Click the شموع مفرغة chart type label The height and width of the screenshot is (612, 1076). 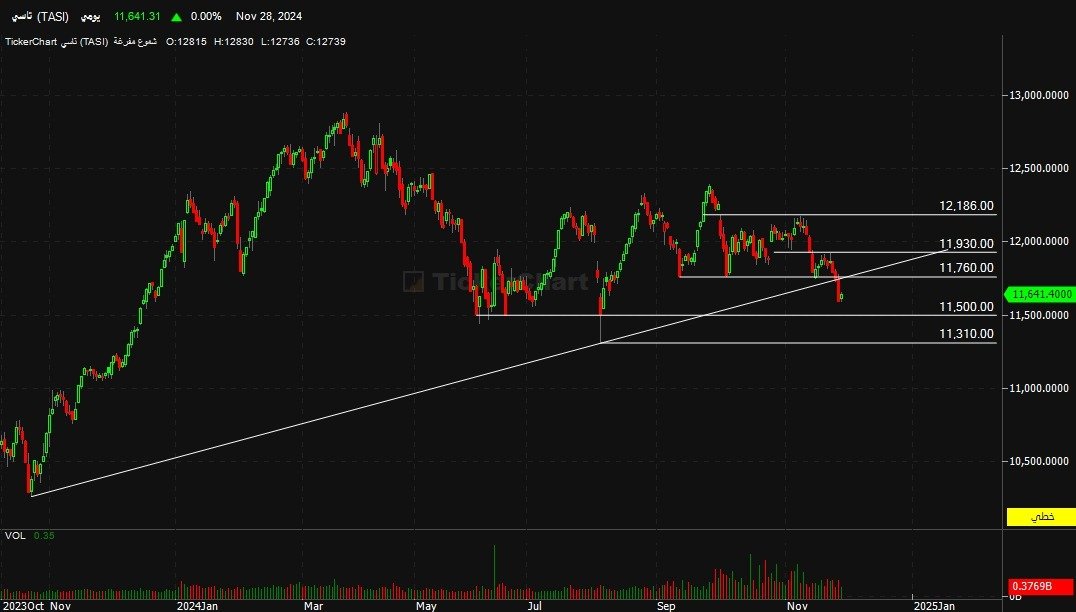click(x=135, y=42)
